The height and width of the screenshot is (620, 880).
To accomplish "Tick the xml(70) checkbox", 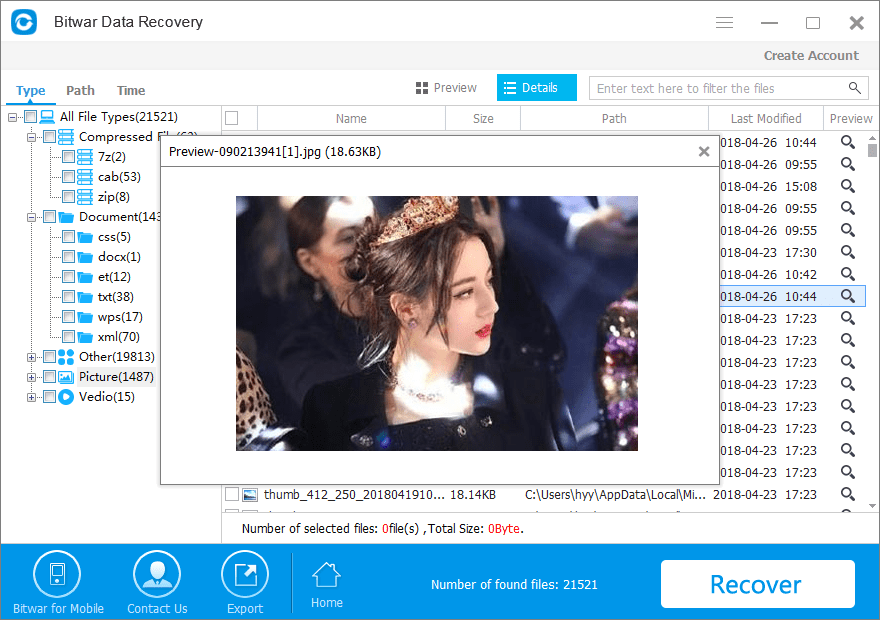I will pyautogui.click(x=68, y=337).
